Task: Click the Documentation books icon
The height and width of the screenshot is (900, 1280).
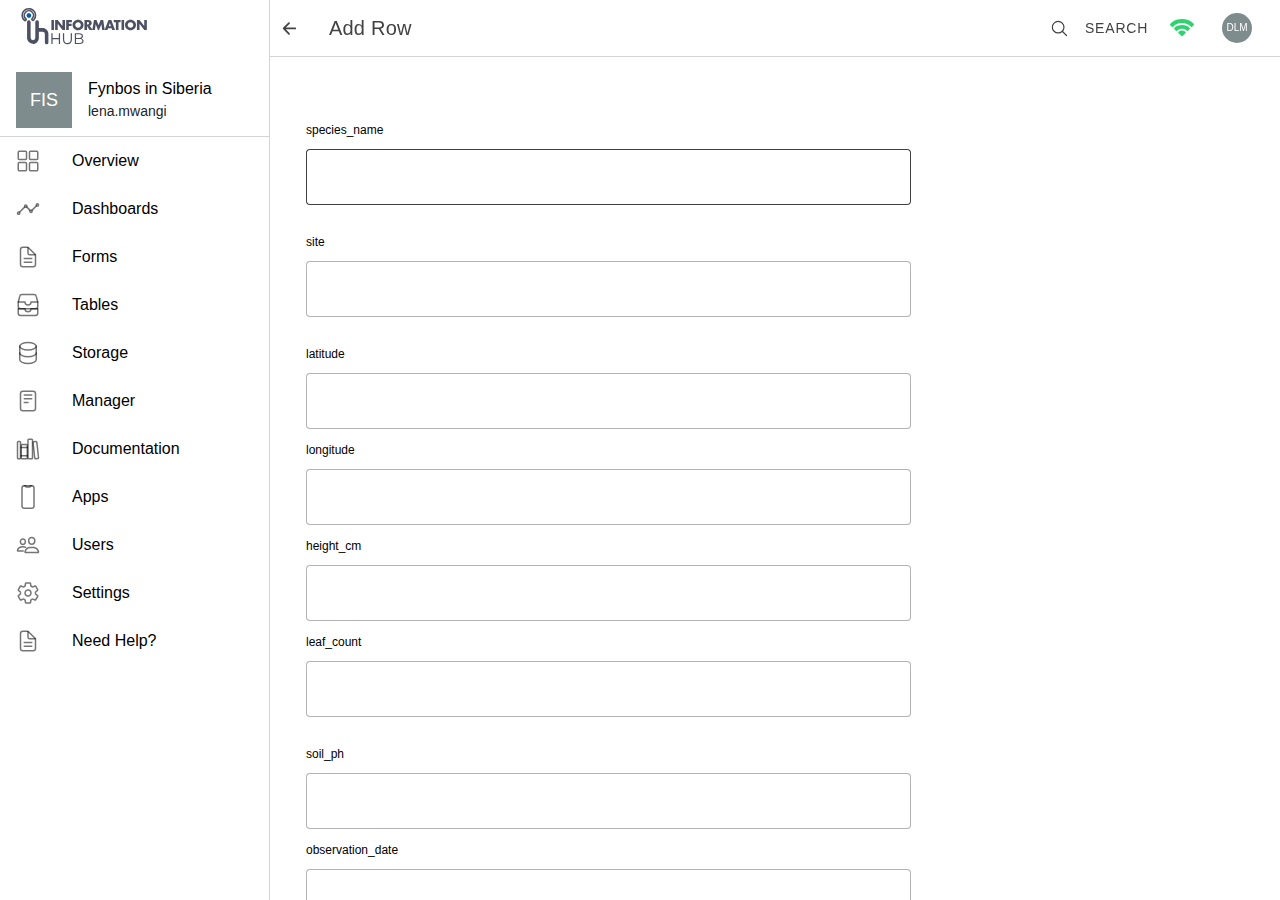Action: 28,449
